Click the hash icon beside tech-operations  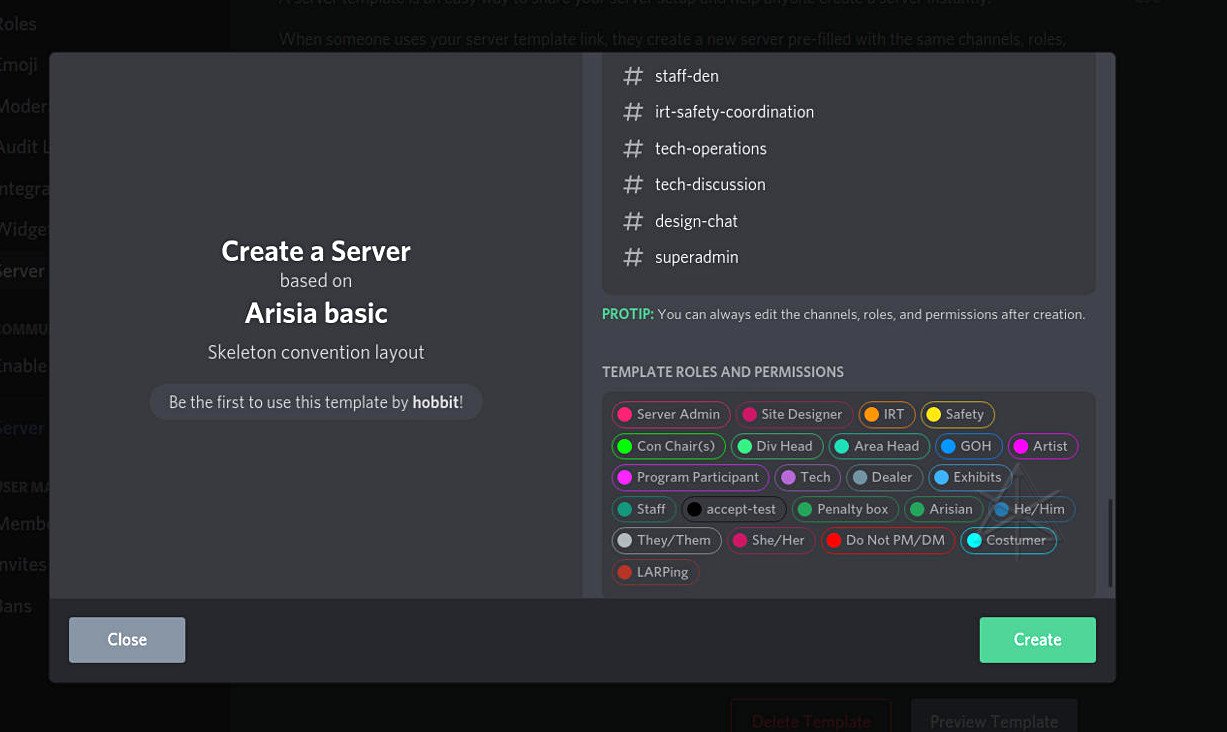click(632, 149)
